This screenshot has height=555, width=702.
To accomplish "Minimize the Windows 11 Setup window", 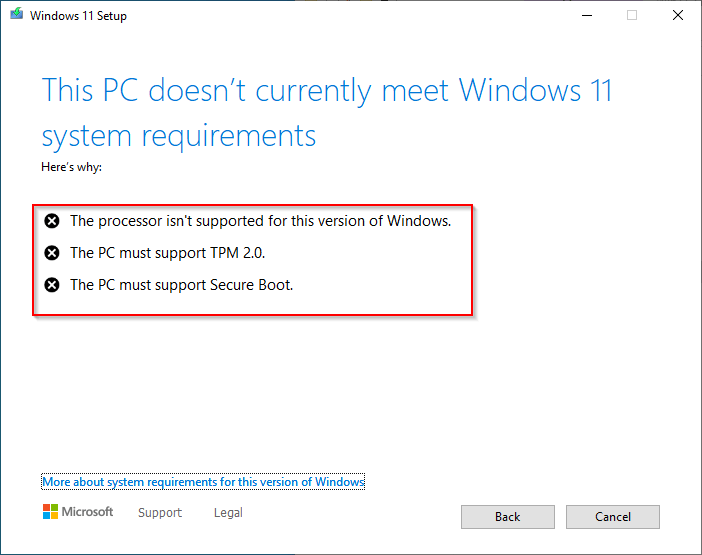I will pyautogui.click(x=587, y=15).
